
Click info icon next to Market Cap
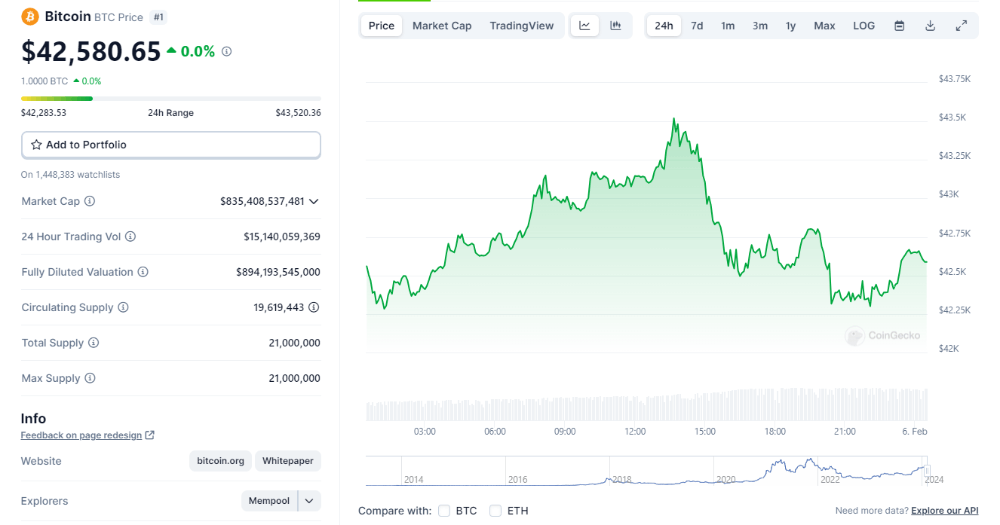[x=90, y=201]
